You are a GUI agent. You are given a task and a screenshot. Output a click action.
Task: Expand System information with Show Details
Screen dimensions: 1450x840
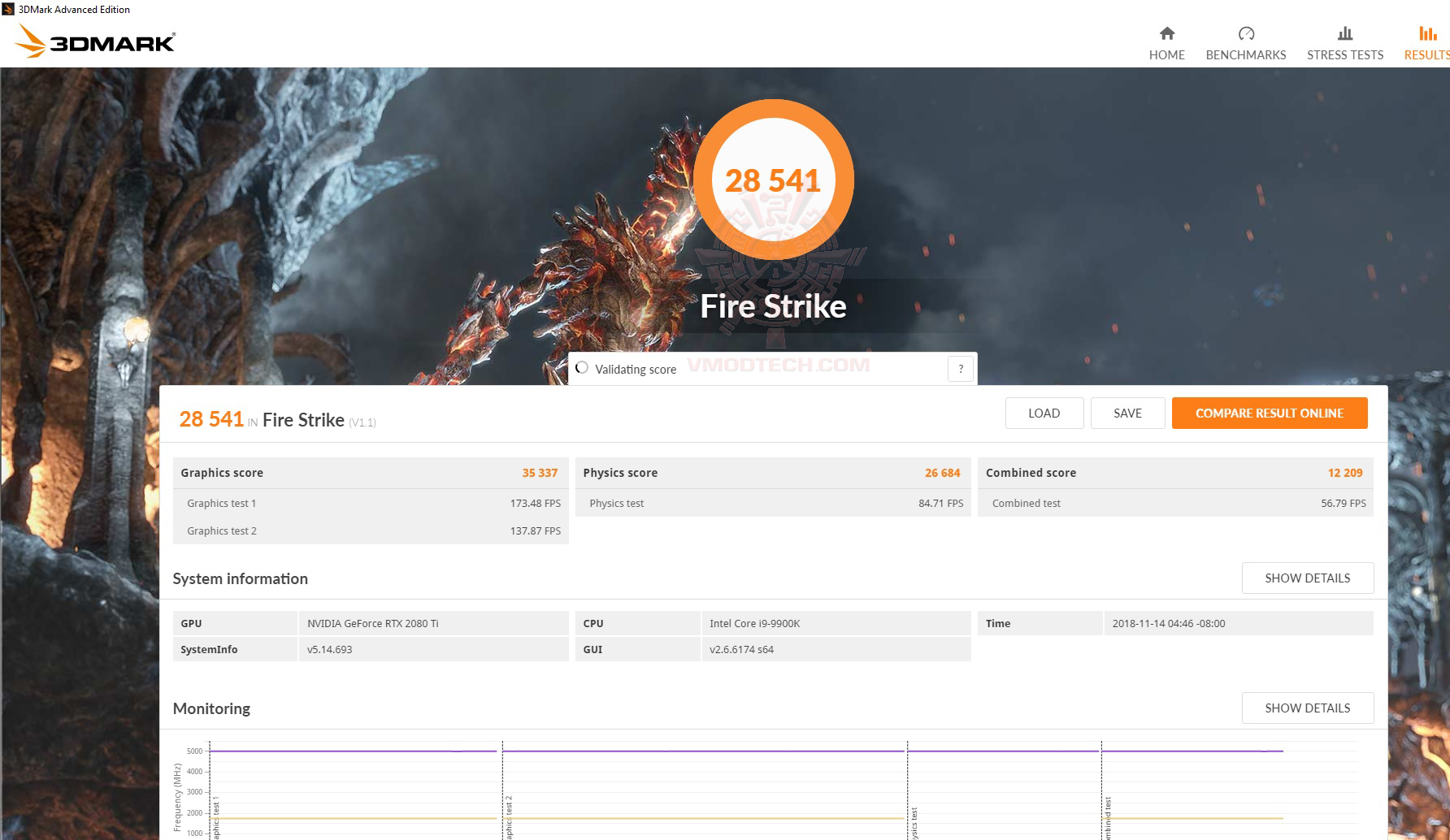[1307, 578]
